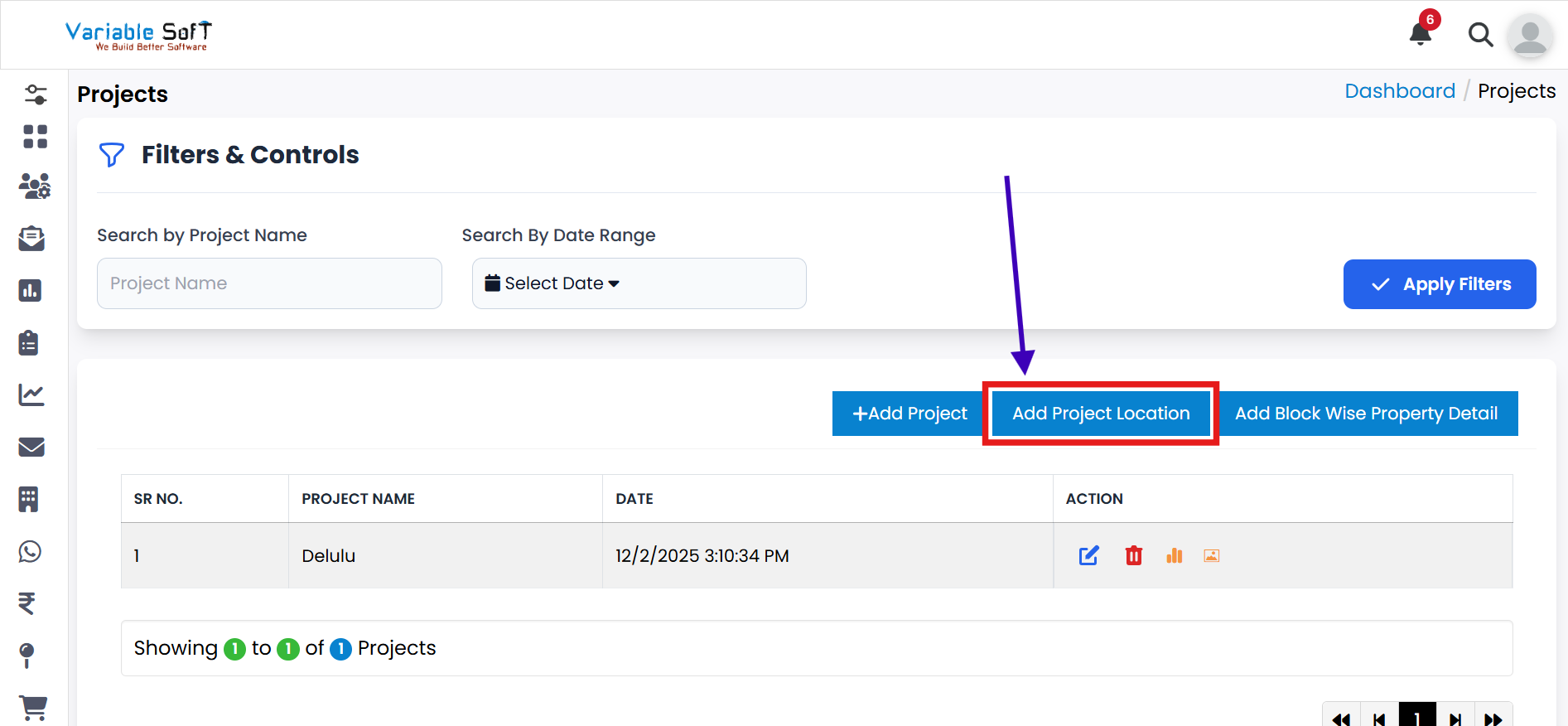The width and height of the screenshot is (1568, 726).
Task: Click Projects breadcrumb text
Action: pyautogui.click(x=1517, y=91)
